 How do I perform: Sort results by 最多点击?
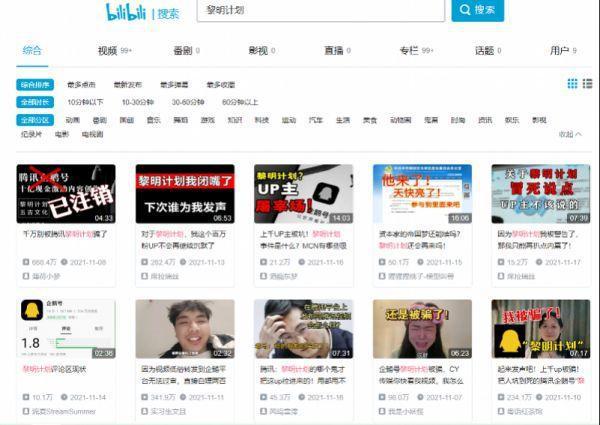[81, 85]
